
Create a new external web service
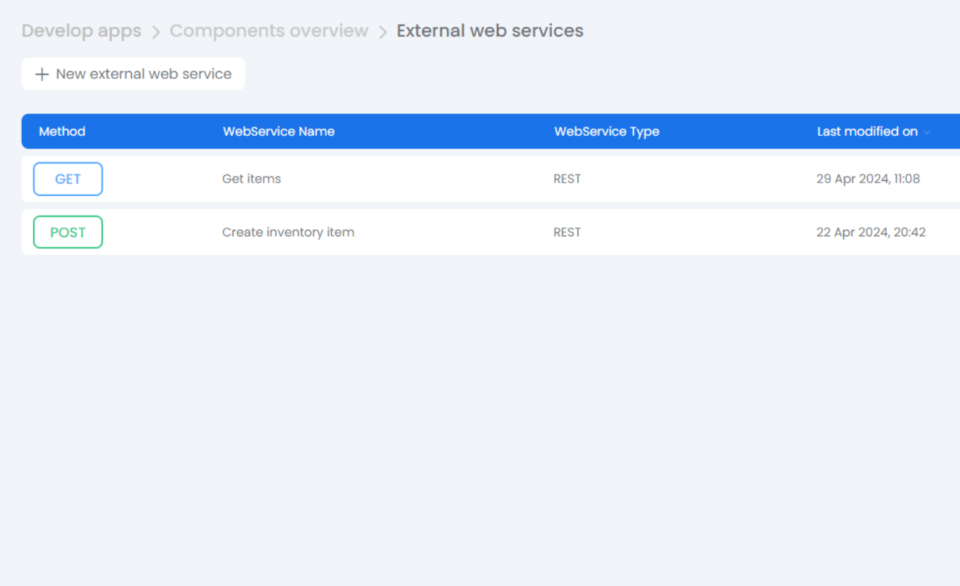point(133,73)
